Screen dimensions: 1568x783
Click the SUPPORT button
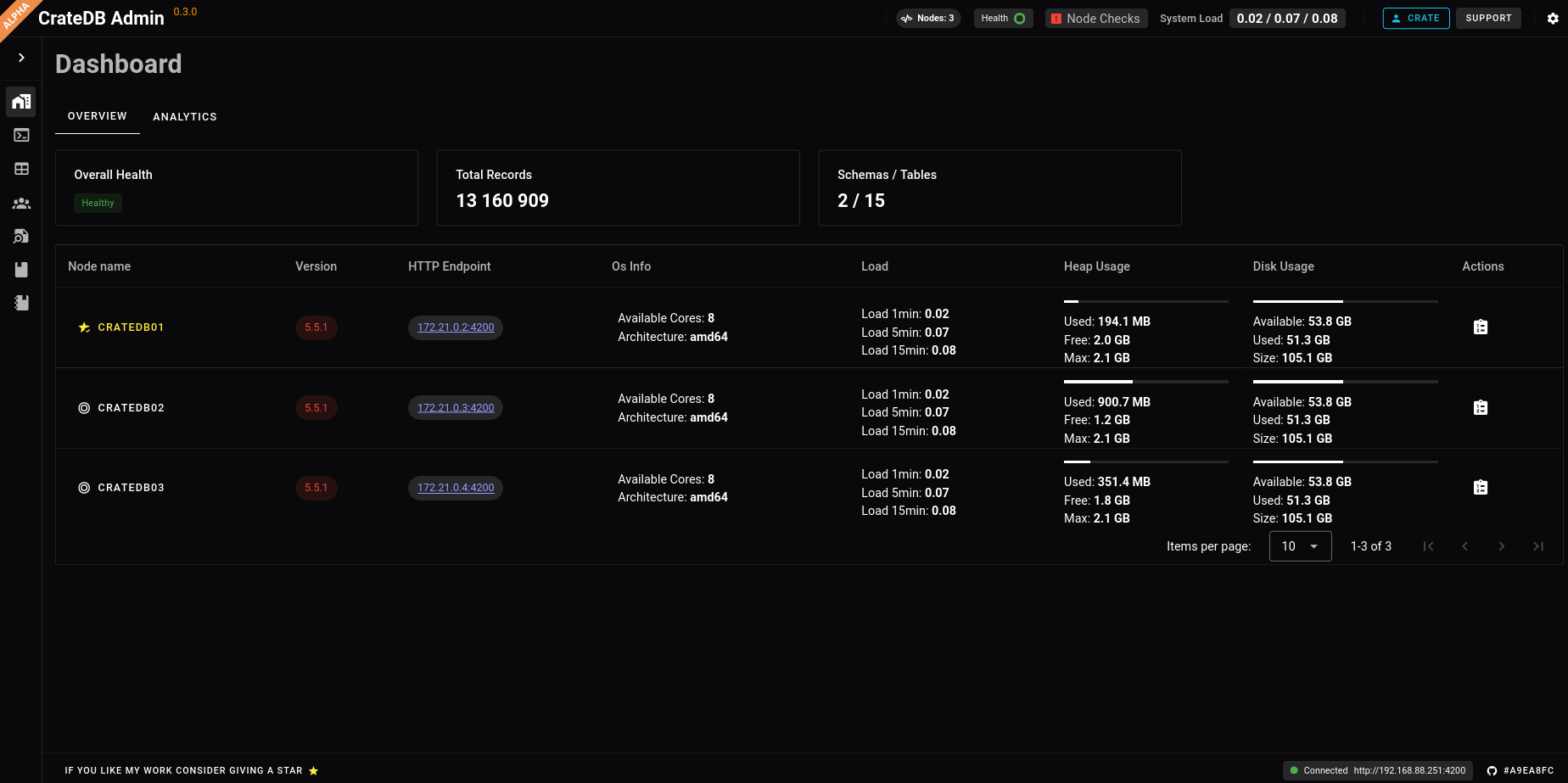[x=1488, y=18]
